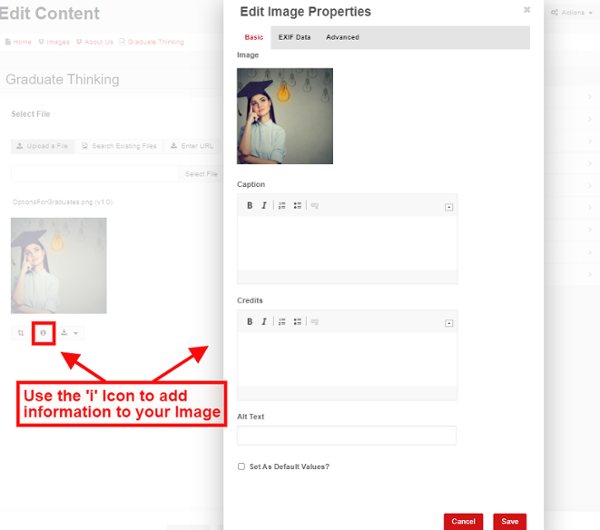Choose the Enter URL option
Image resolution: width=600 pixels, height=530 pixels.
pyautogui.click(x=192, y=146)
